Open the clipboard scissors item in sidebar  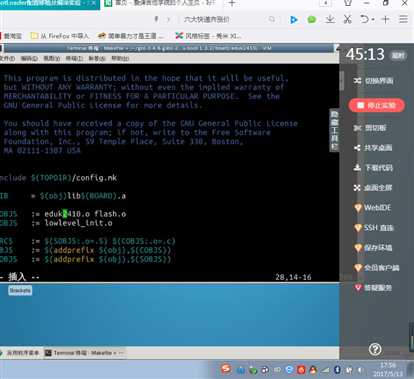coord(370,128)
